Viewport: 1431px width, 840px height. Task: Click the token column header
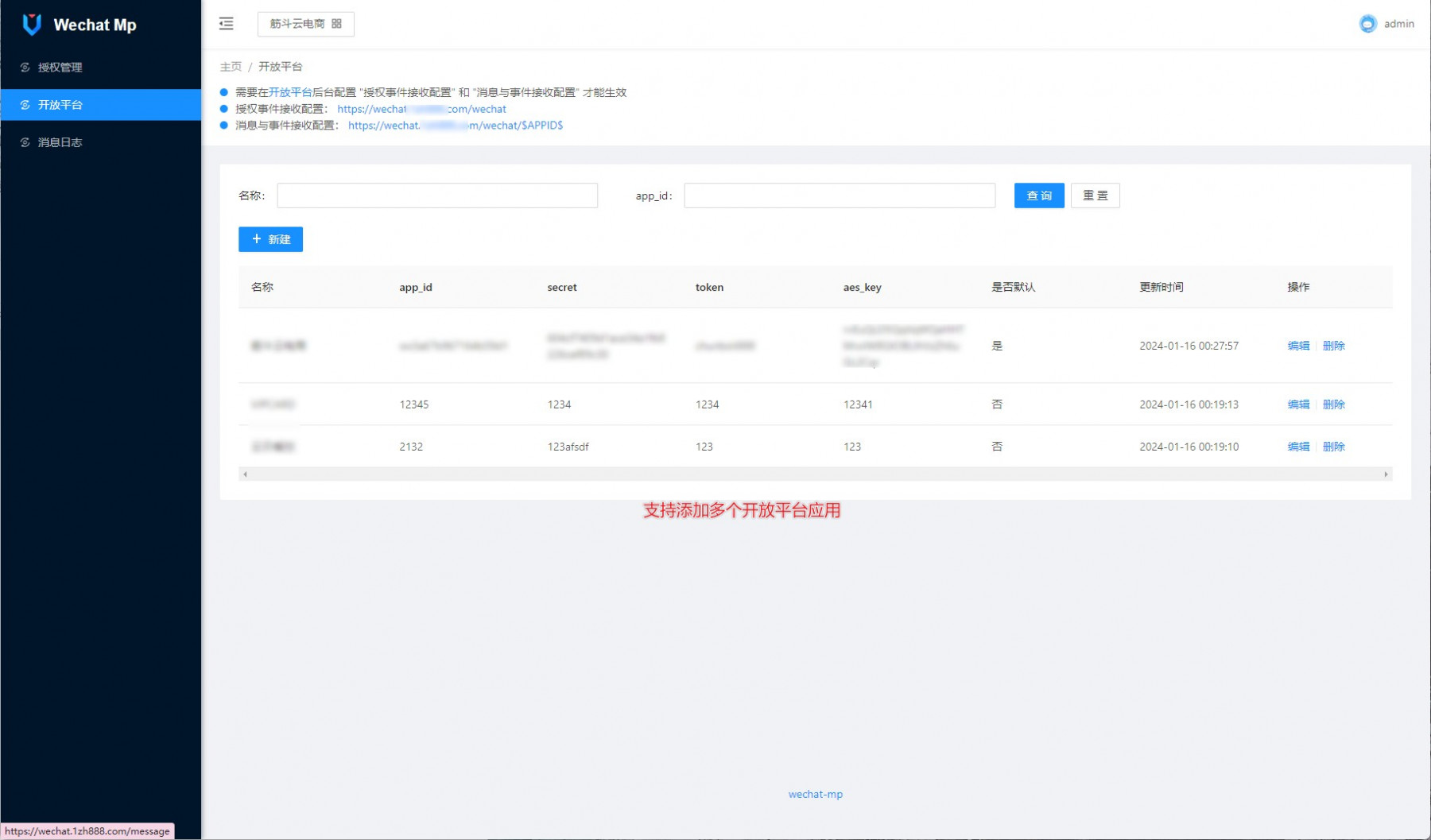(709, 287)
